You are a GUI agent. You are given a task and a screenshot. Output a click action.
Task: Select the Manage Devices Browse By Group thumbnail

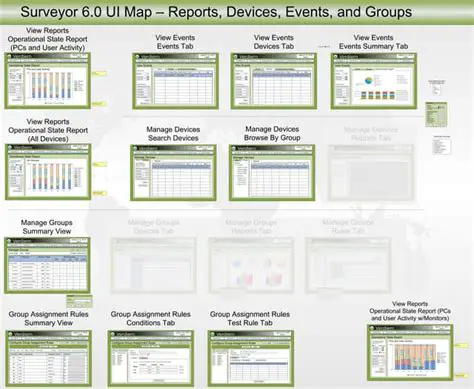pos(272,173)
